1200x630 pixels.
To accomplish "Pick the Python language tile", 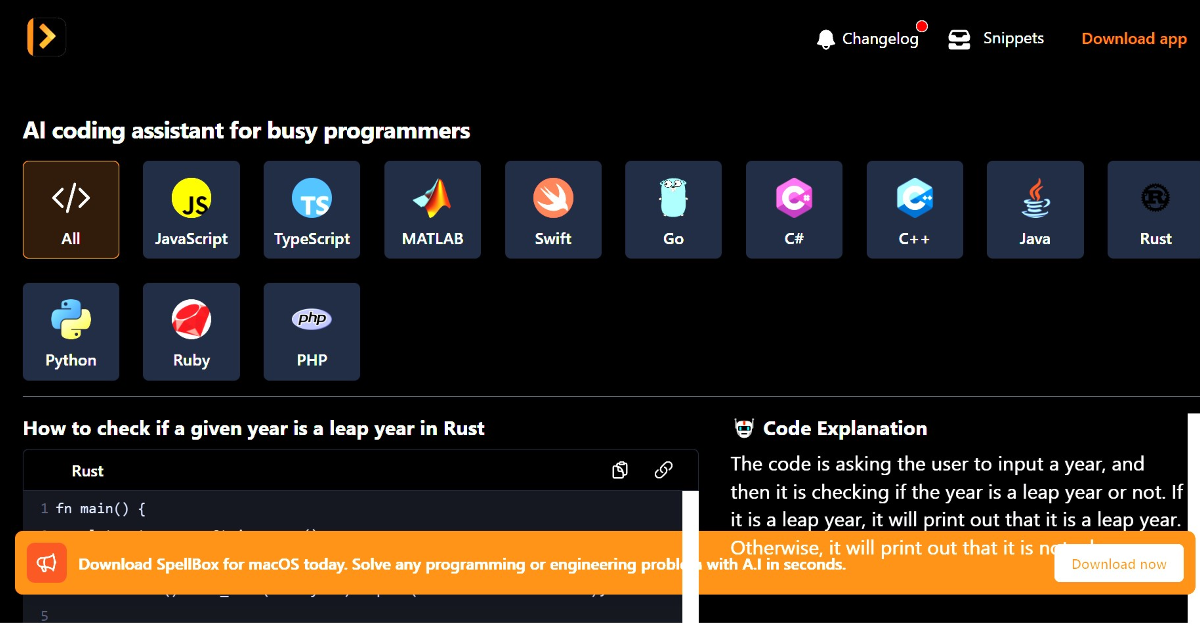I will click(71, 332).
